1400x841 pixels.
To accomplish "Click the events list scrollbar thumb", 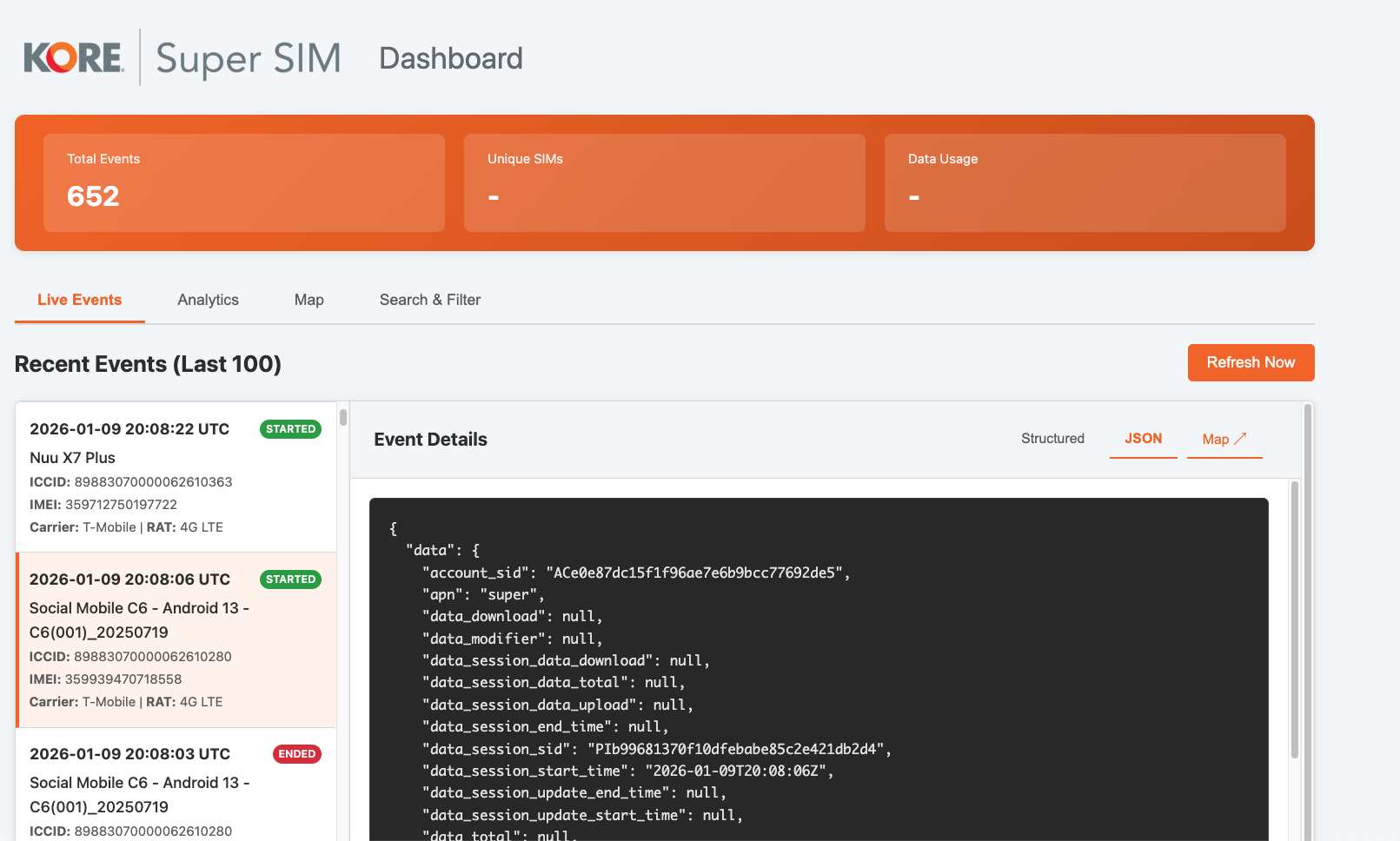I will pos(343,417).
